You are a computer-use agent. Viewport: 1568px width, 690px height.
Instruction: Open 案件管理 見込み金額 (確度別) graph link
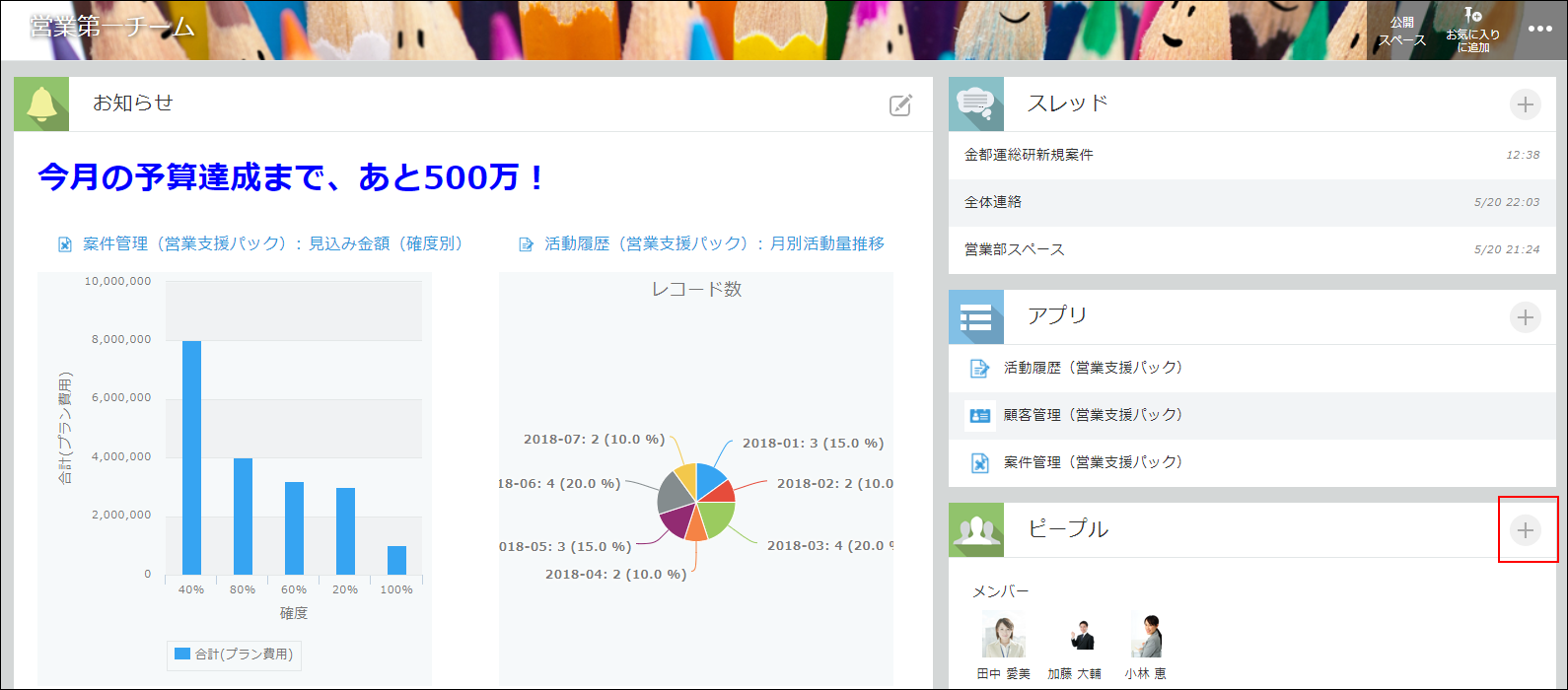click(x=272, y=243)
